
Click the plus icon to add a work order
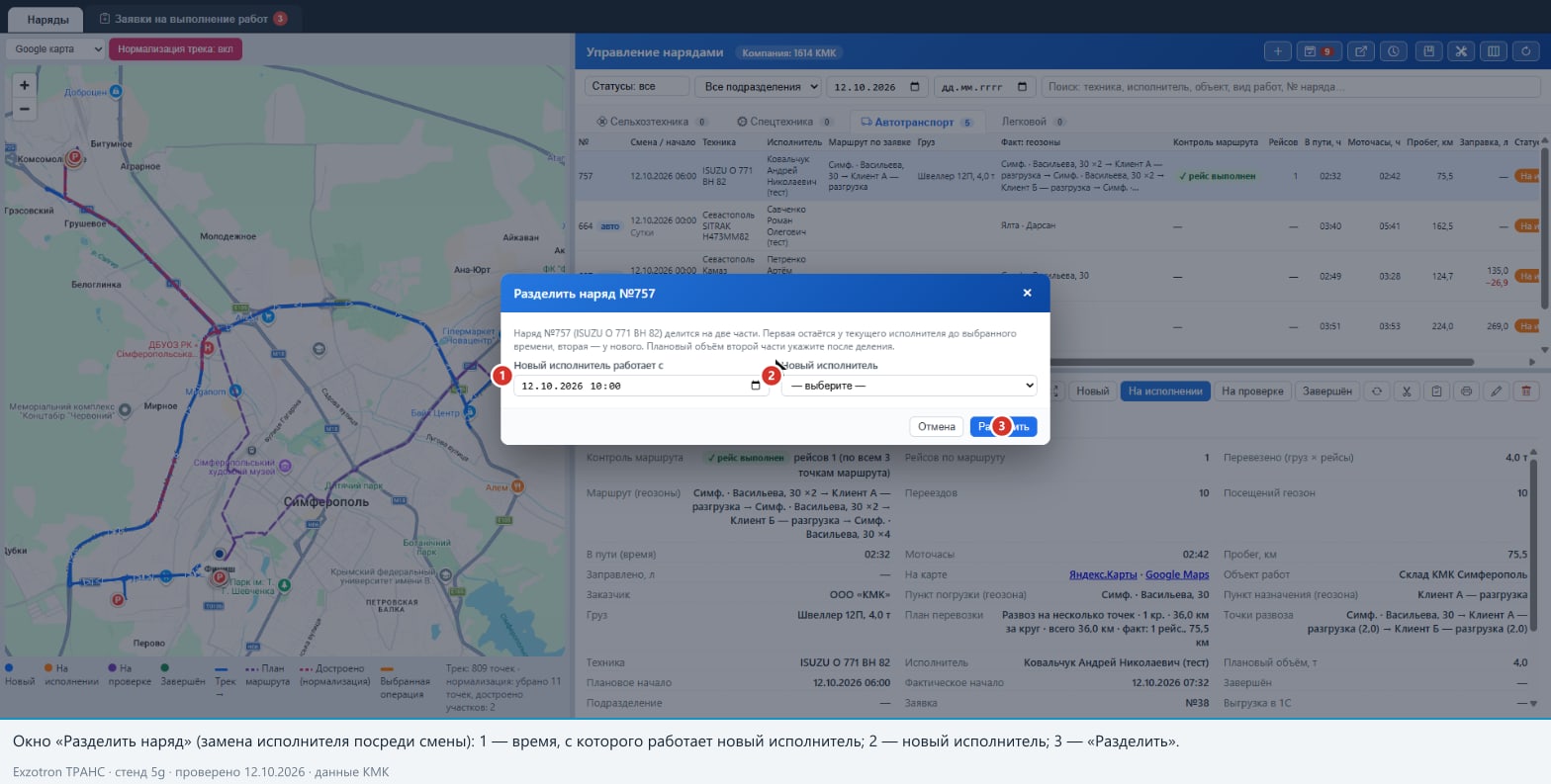(1277, 51)
